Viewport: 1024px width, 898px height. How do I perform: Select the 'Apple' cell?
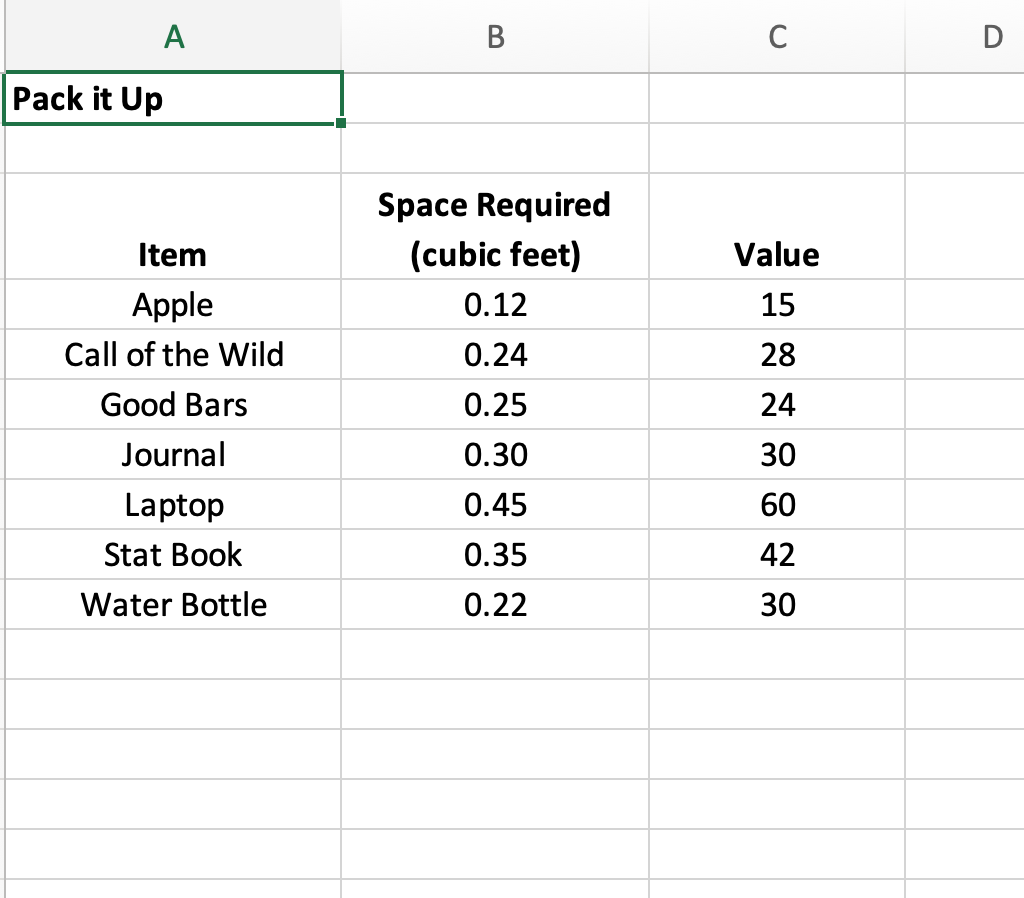(173, 304)
